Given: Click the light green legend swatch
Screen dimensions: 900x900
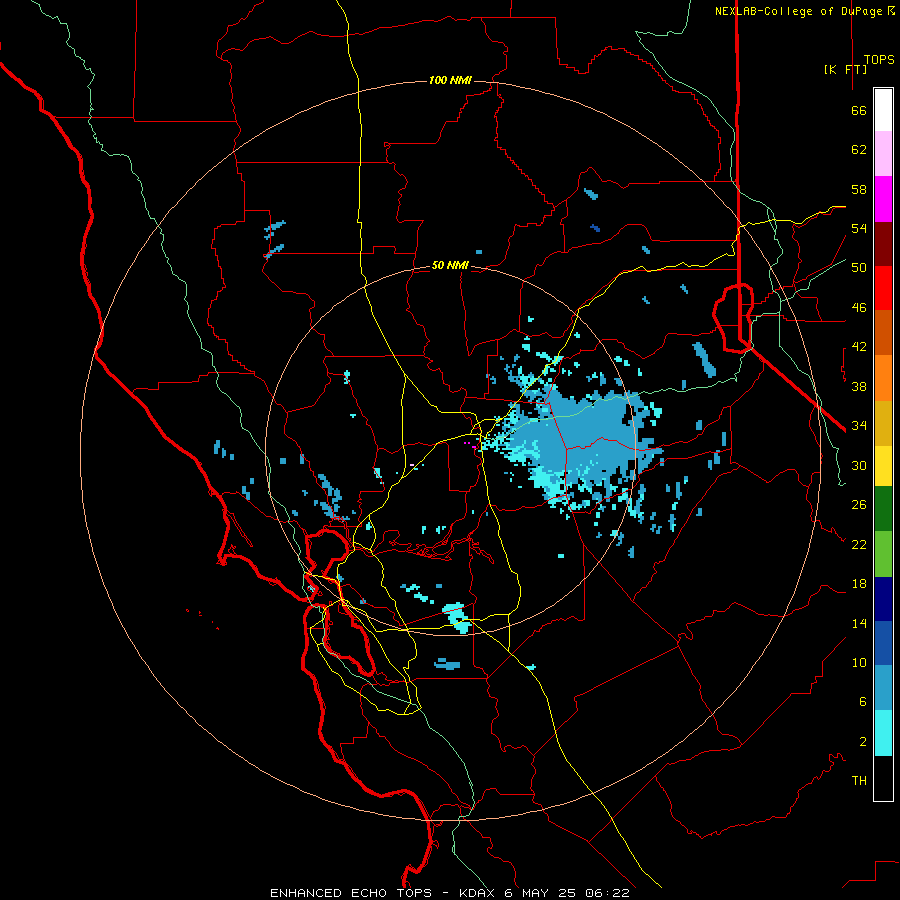Looking at the screenshot, I should point(883,554).
